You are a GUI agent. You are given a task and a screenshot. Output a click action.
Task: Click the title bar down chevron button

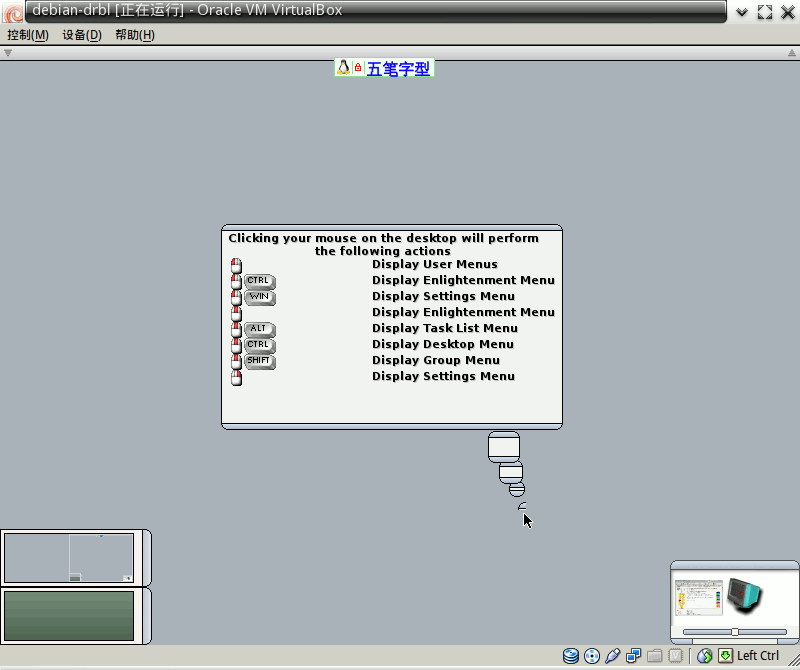coord(742,12)
